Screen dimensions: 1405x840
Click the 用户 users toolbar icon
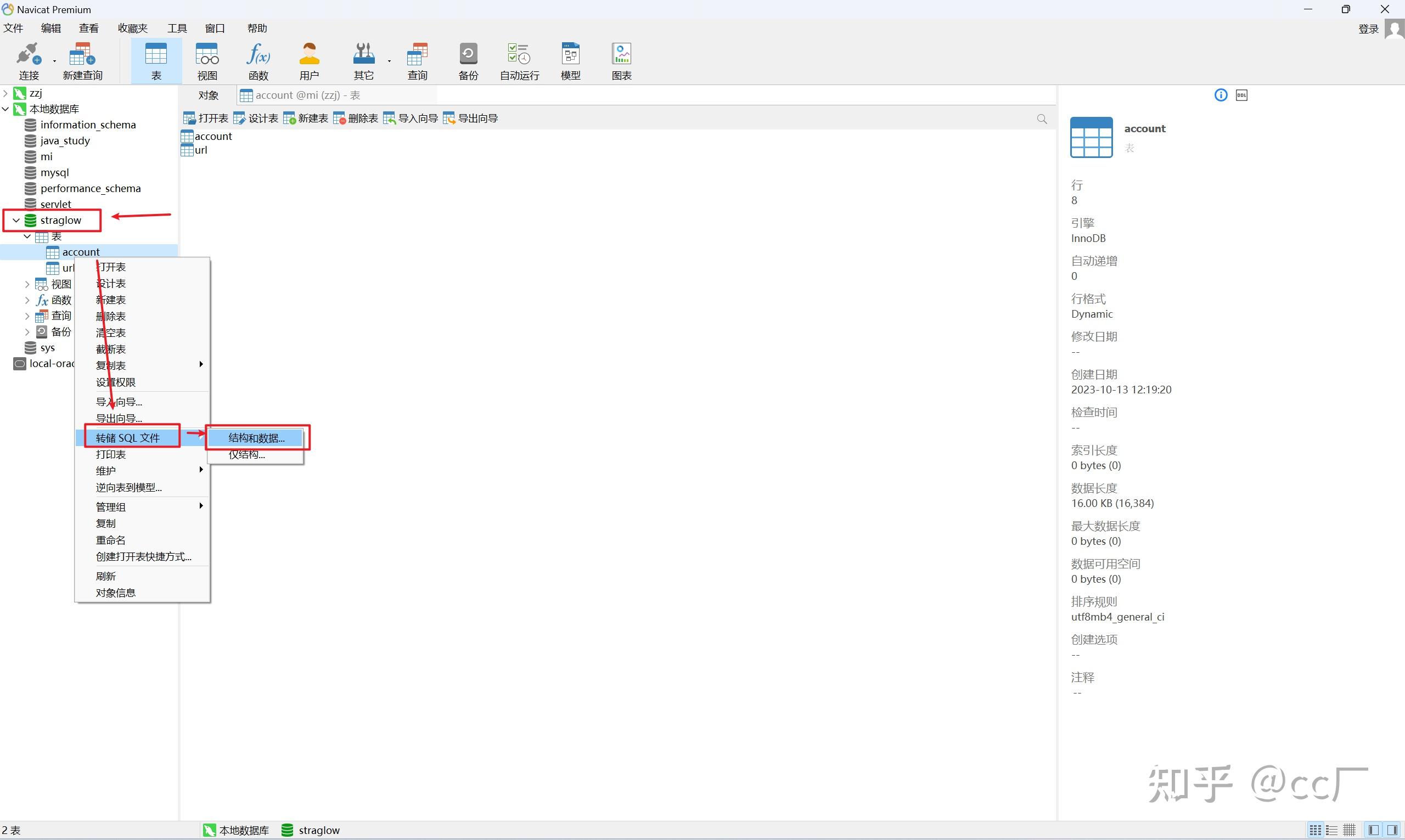(x=309, y=60)
